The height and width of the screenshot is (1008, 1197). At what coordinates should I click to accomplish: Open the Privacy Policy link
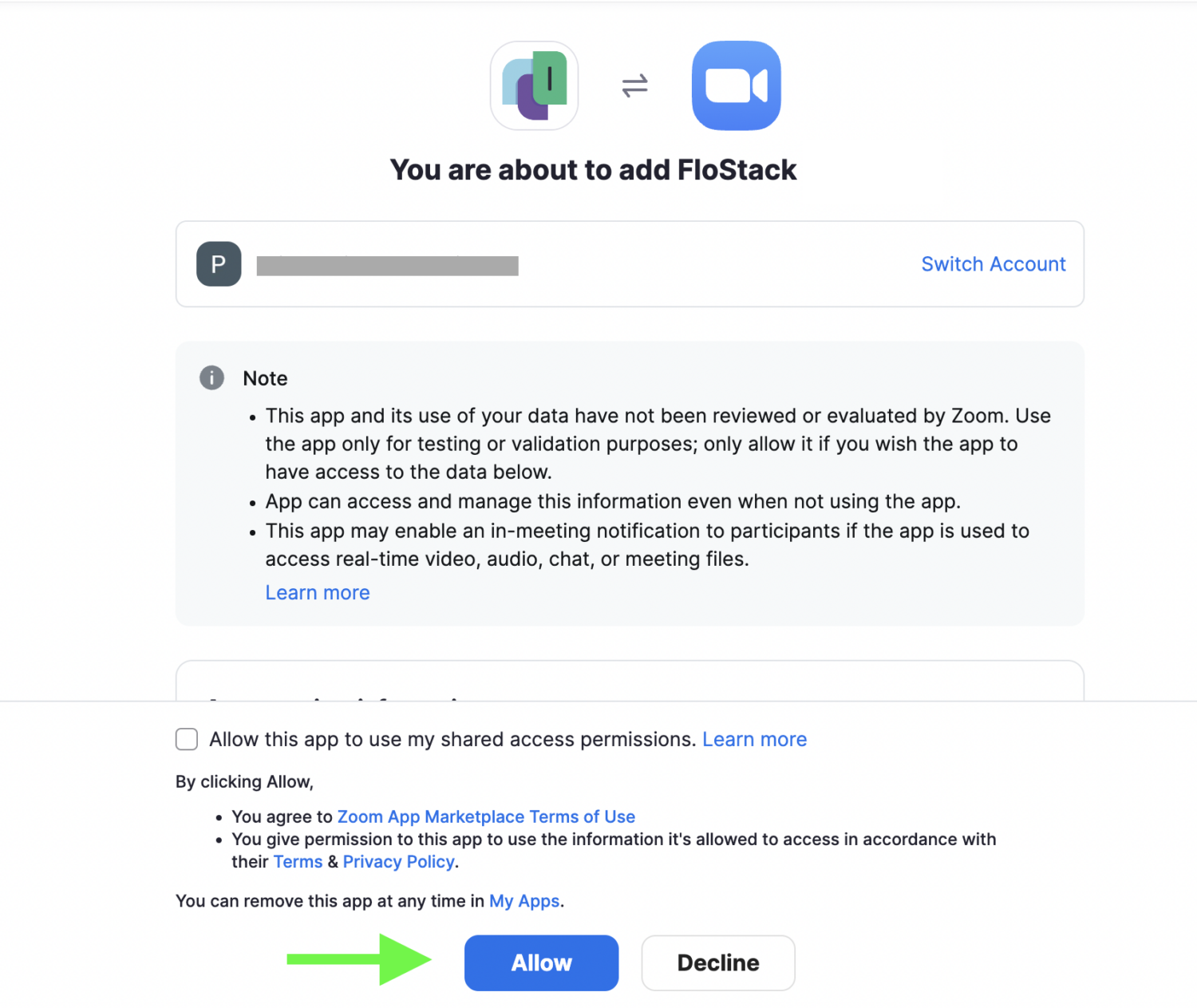click(x=398, y=862)
